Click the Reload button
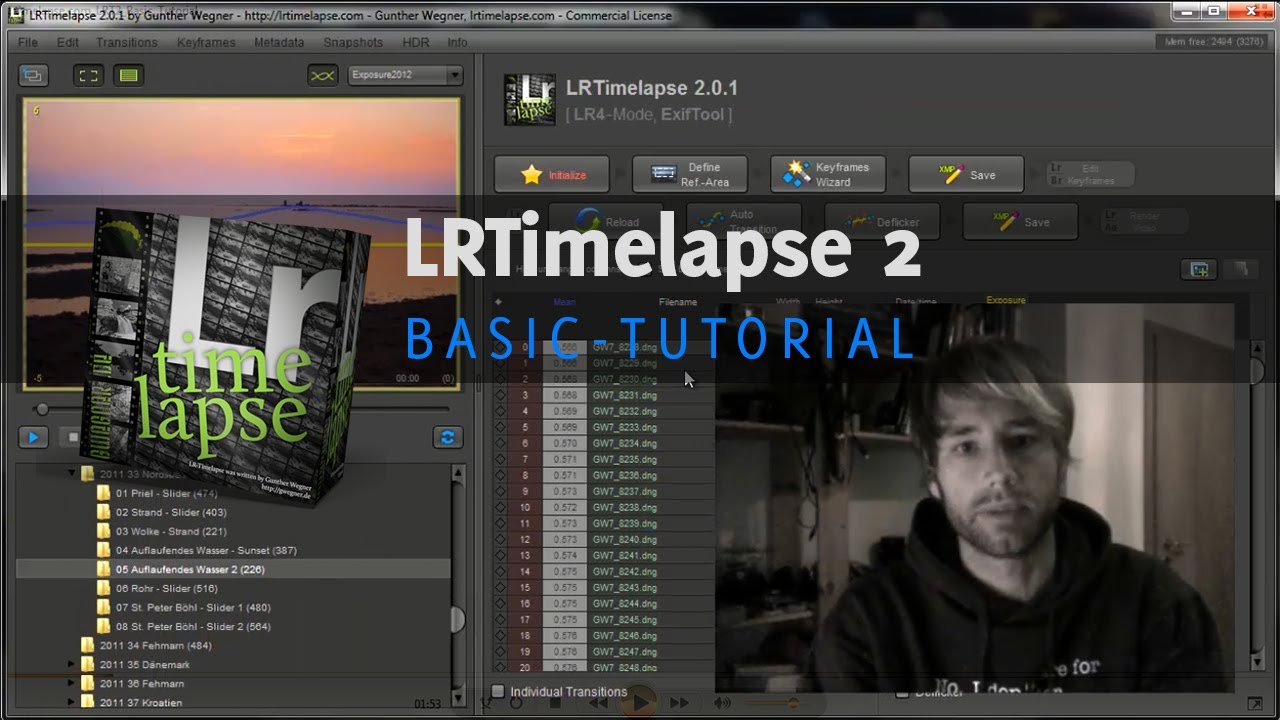This screenshot has height=720, width=1280. [606, 222]
